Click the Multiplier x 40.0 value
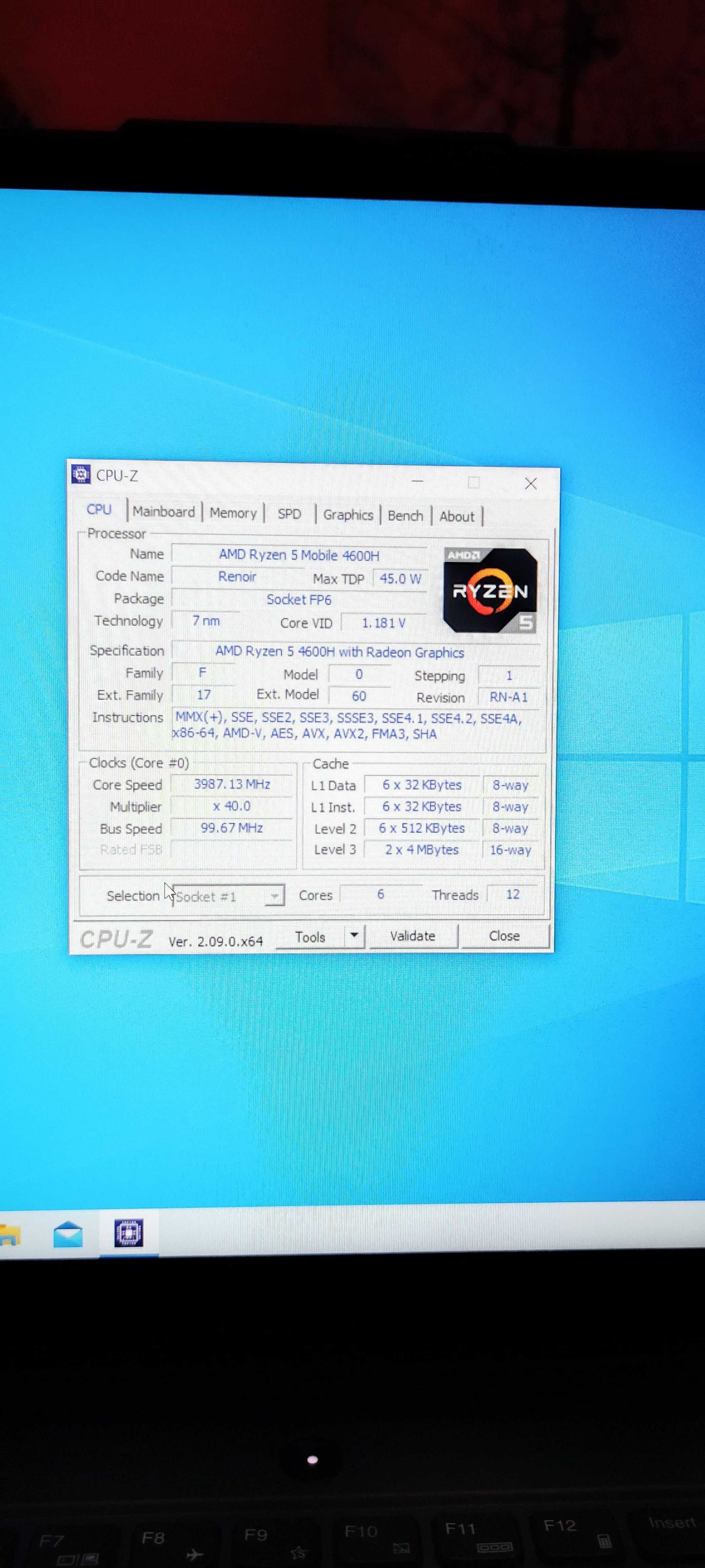Viewport: 705px width, 1568px height. point(232,806)
